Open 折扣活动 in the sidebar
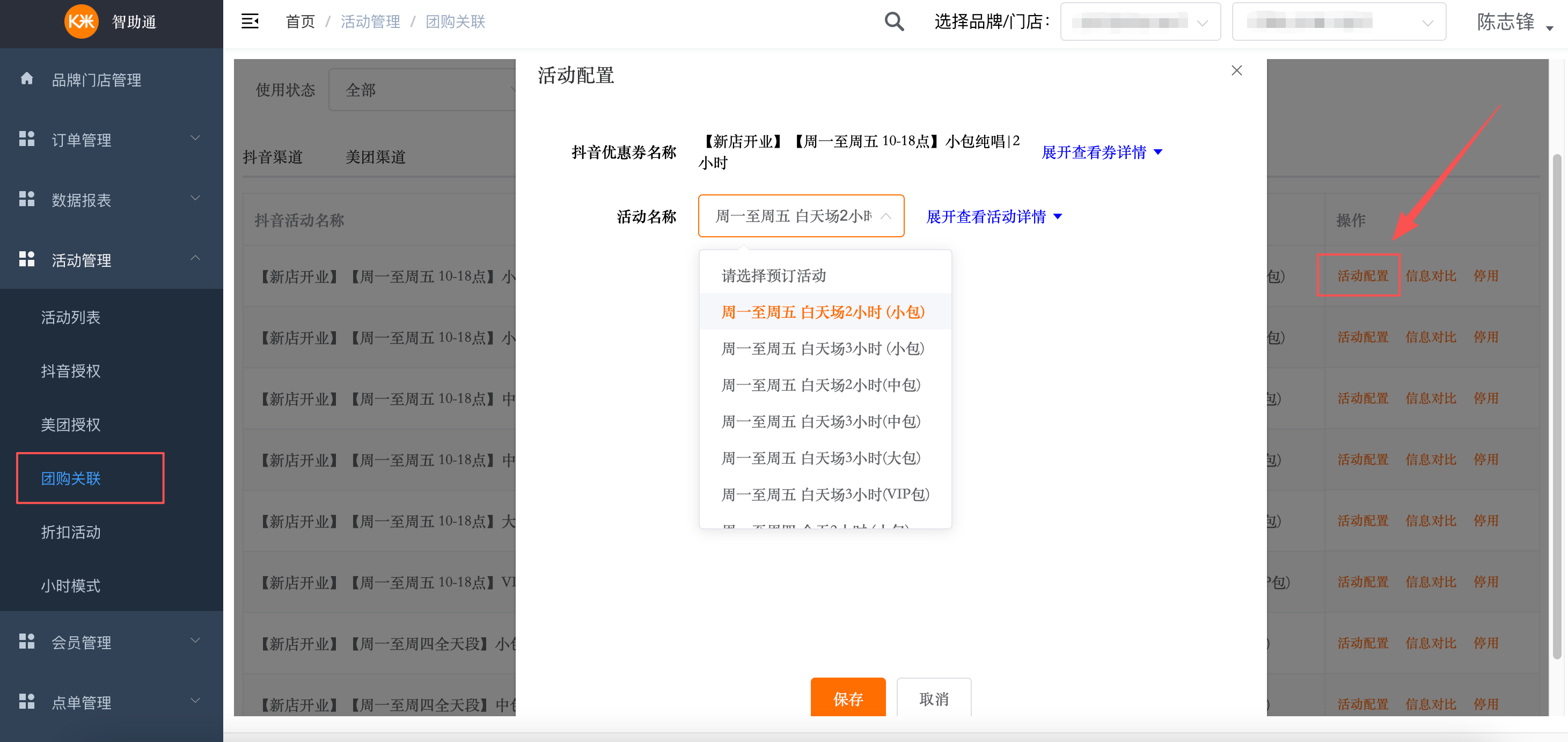Screen dimensions: 1568x742 71,532
